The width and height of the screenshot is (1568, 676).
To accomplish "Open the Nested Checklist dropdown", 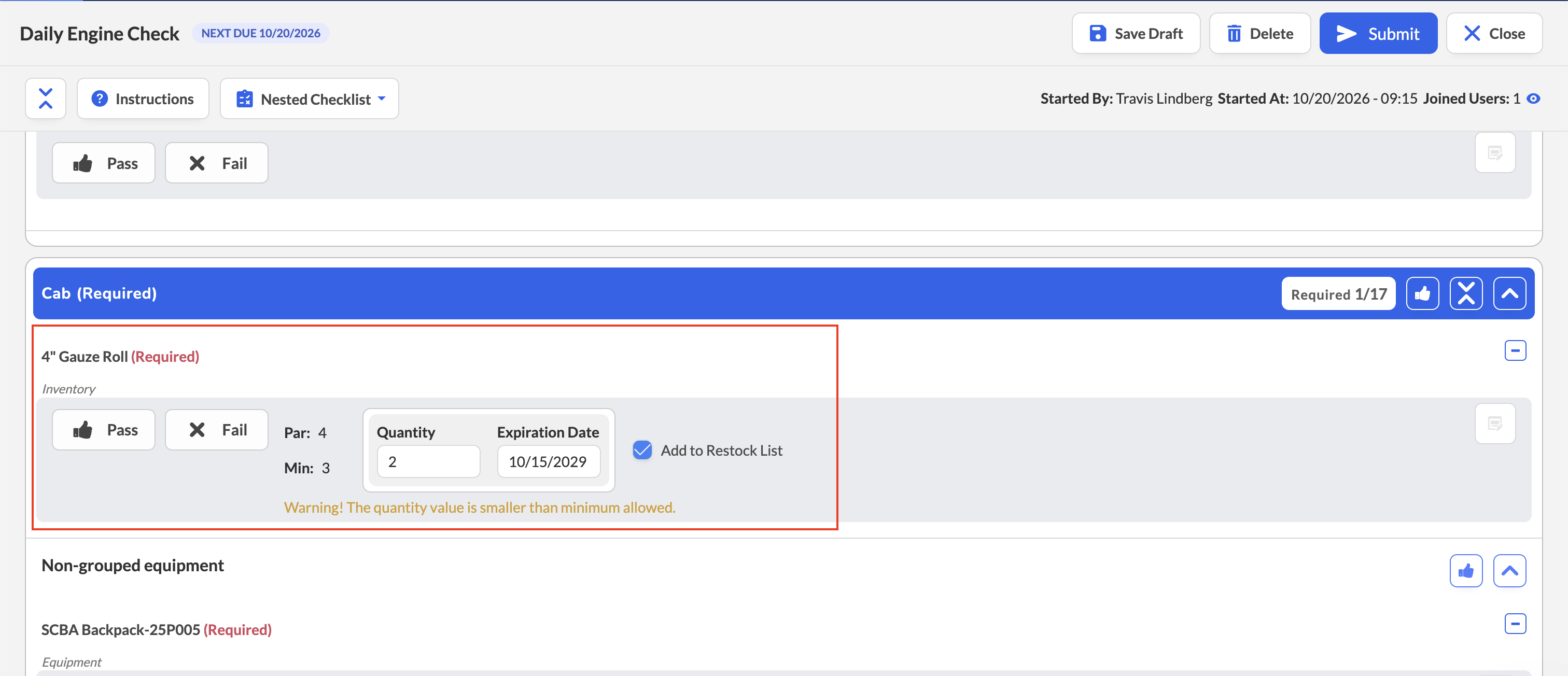I will click(x=309, y=98).
